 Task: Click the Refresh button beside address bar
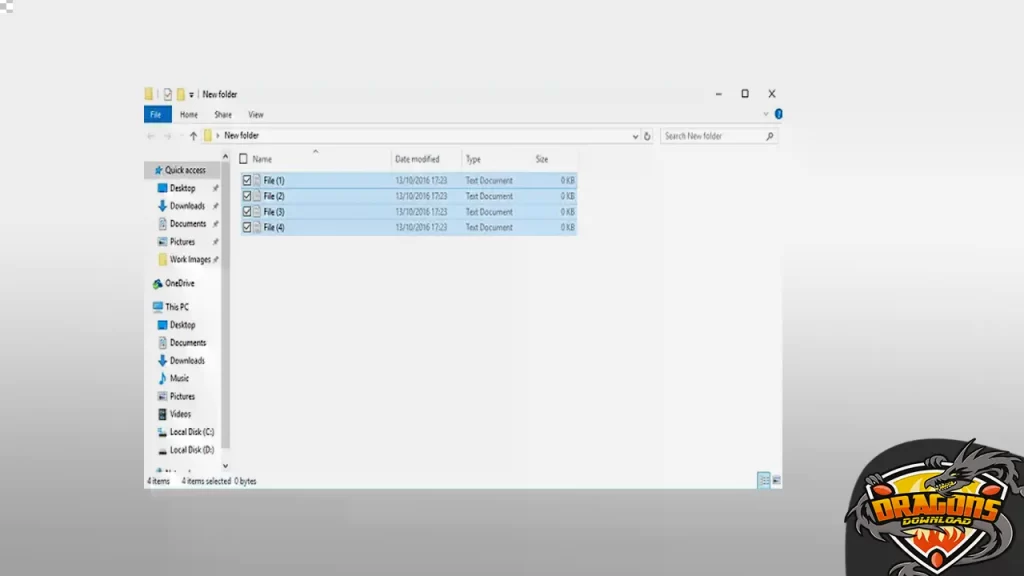click(x=648, y=136)
